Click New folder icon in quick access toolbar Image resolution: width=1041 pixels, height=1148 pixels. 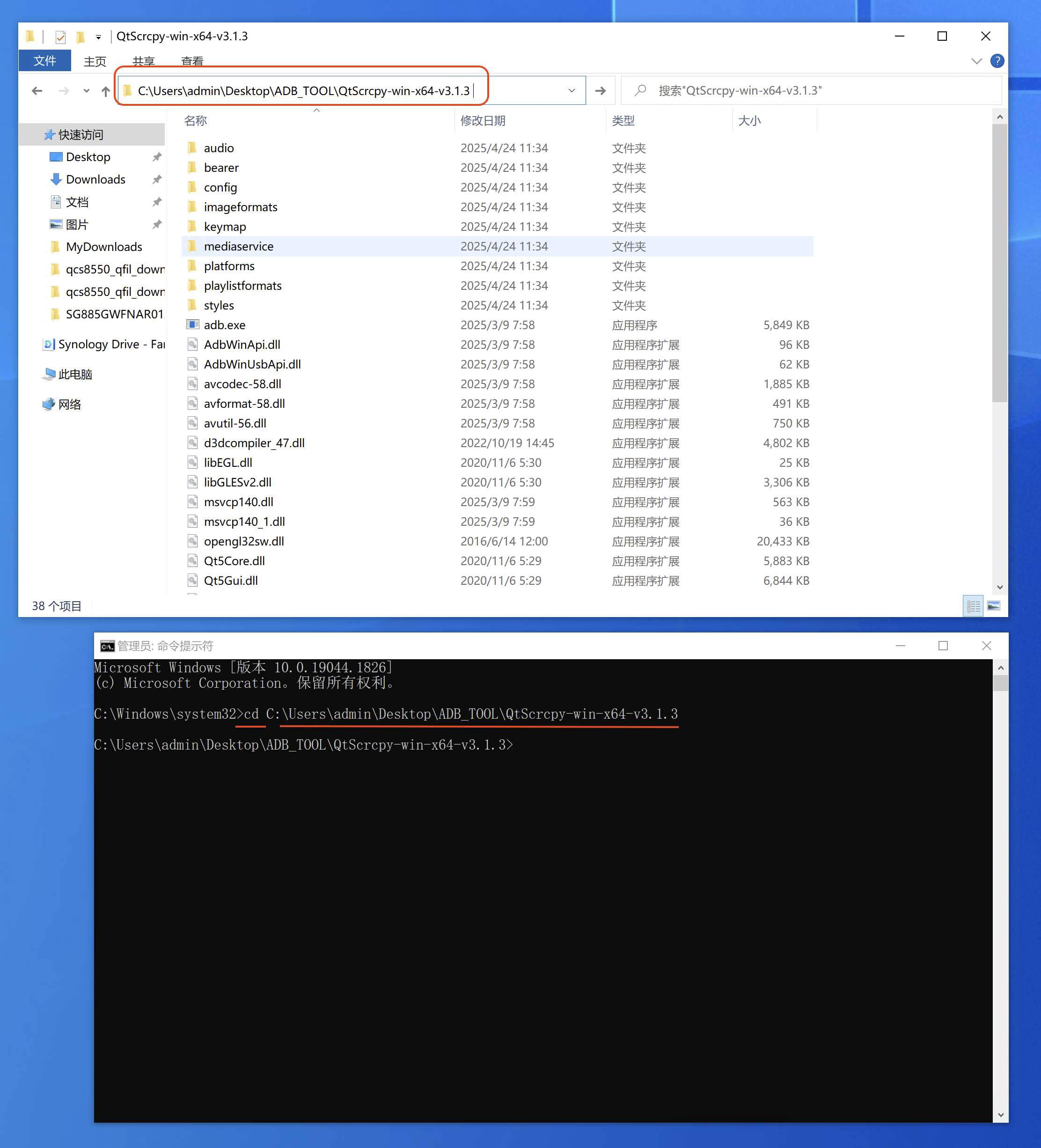(80, 37)
